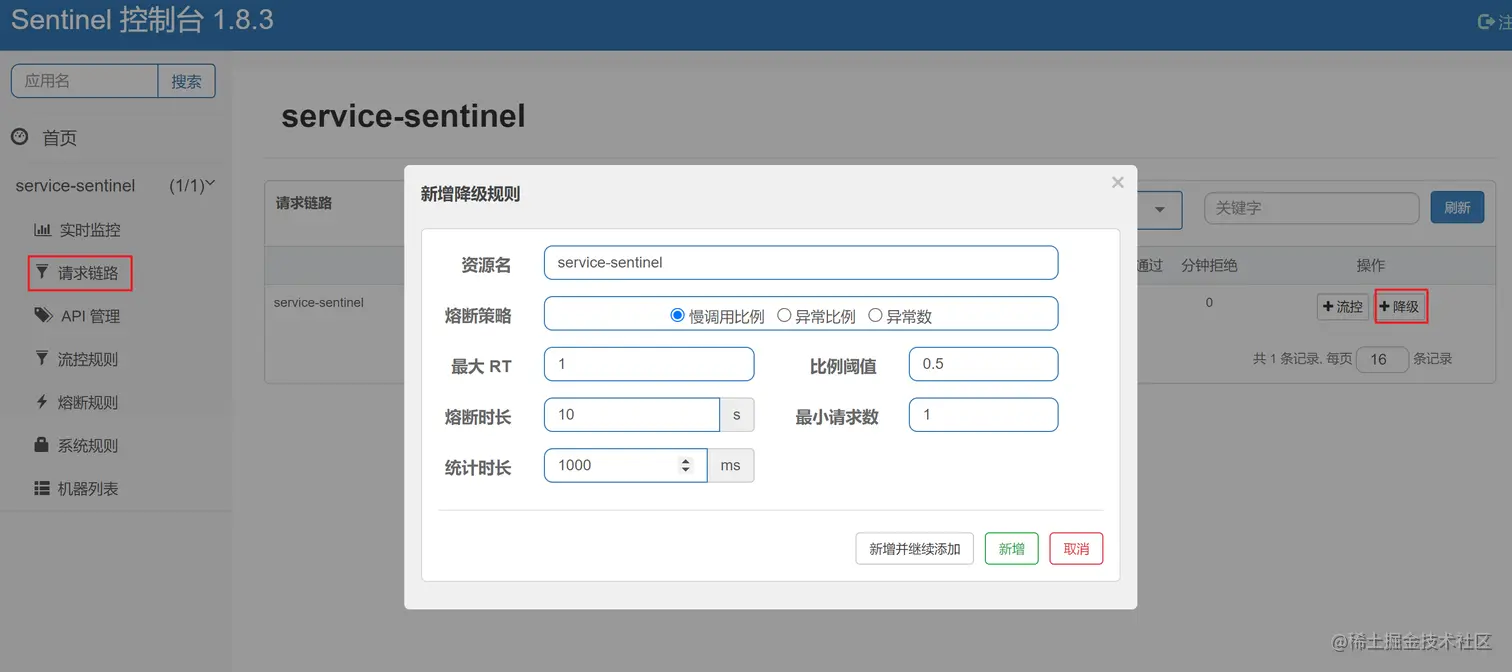The width and height of the screenshot is (1512, 672).
Task: Click the 熔断规则 lightning bolt icon
Action: 42,401
